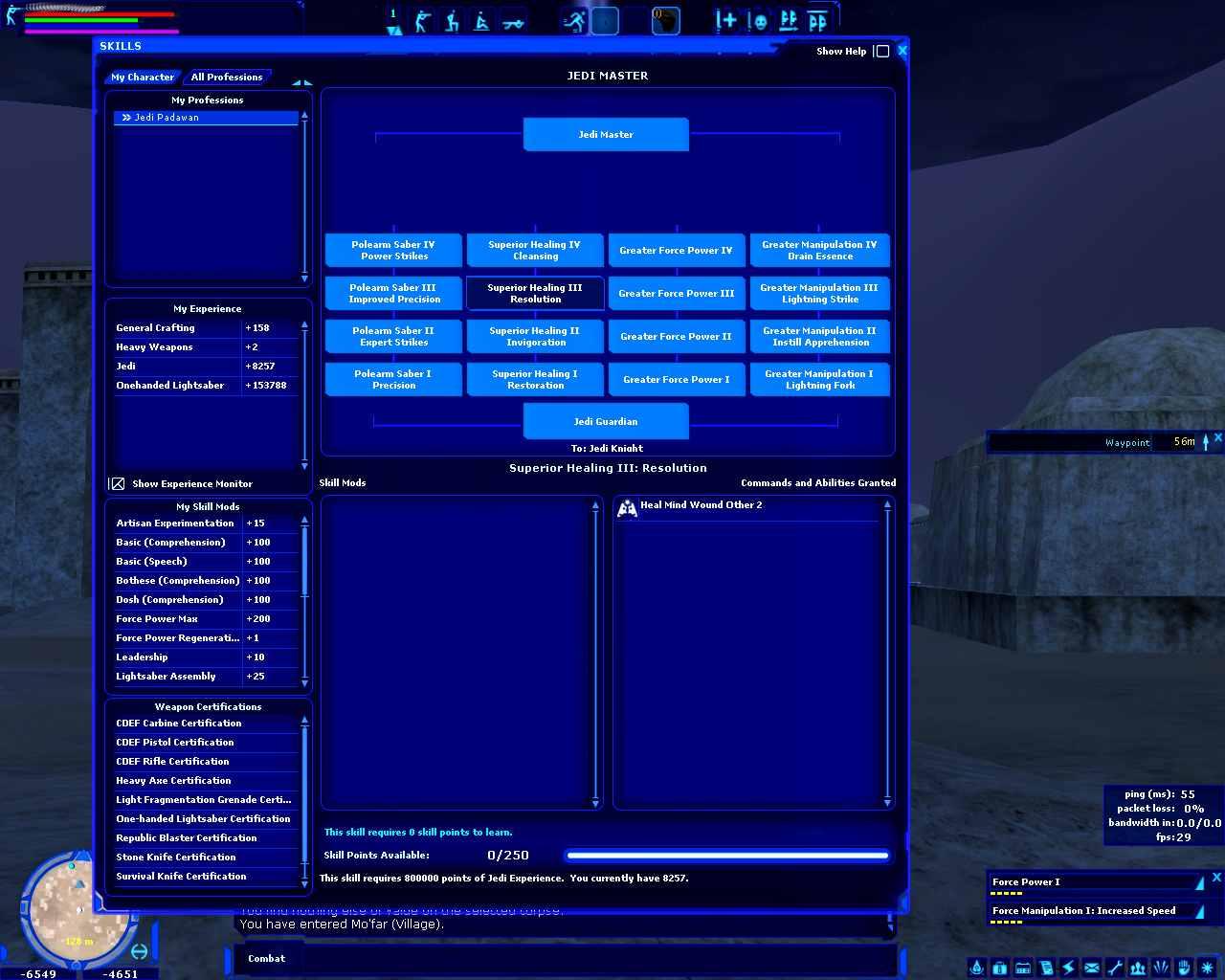The image size is (1225, 980).
Task: Select Superior Healing IV Cleansing skill
Action: 535,251
